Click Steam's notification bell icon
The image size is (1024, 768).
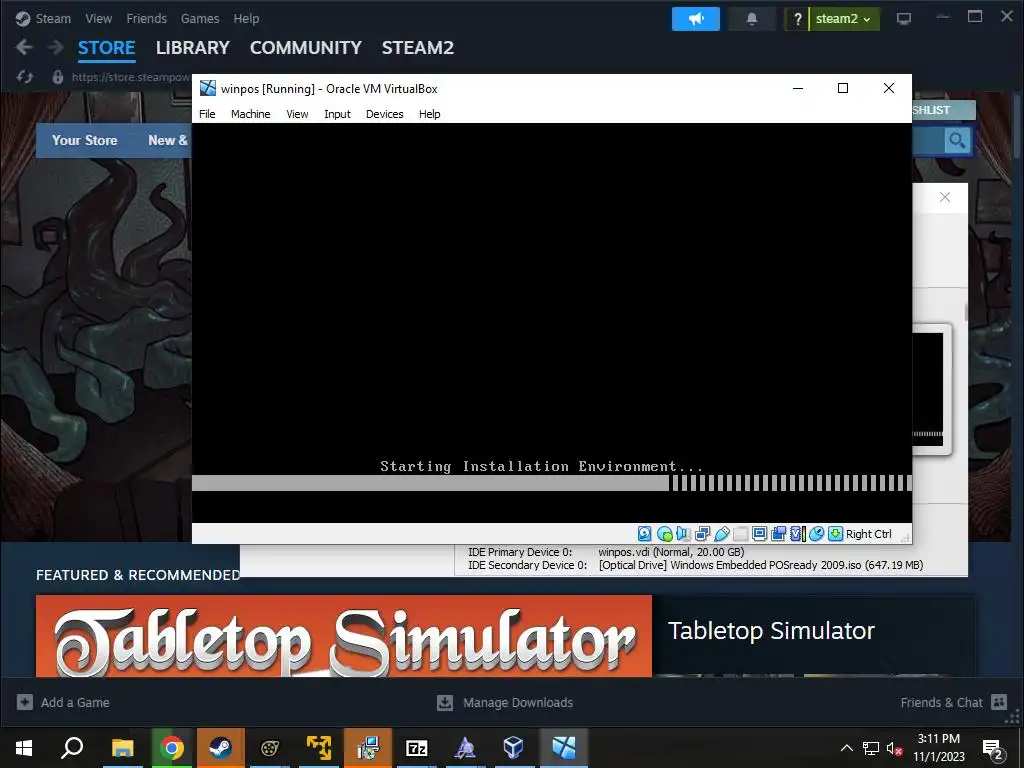(x=752, y=19)
